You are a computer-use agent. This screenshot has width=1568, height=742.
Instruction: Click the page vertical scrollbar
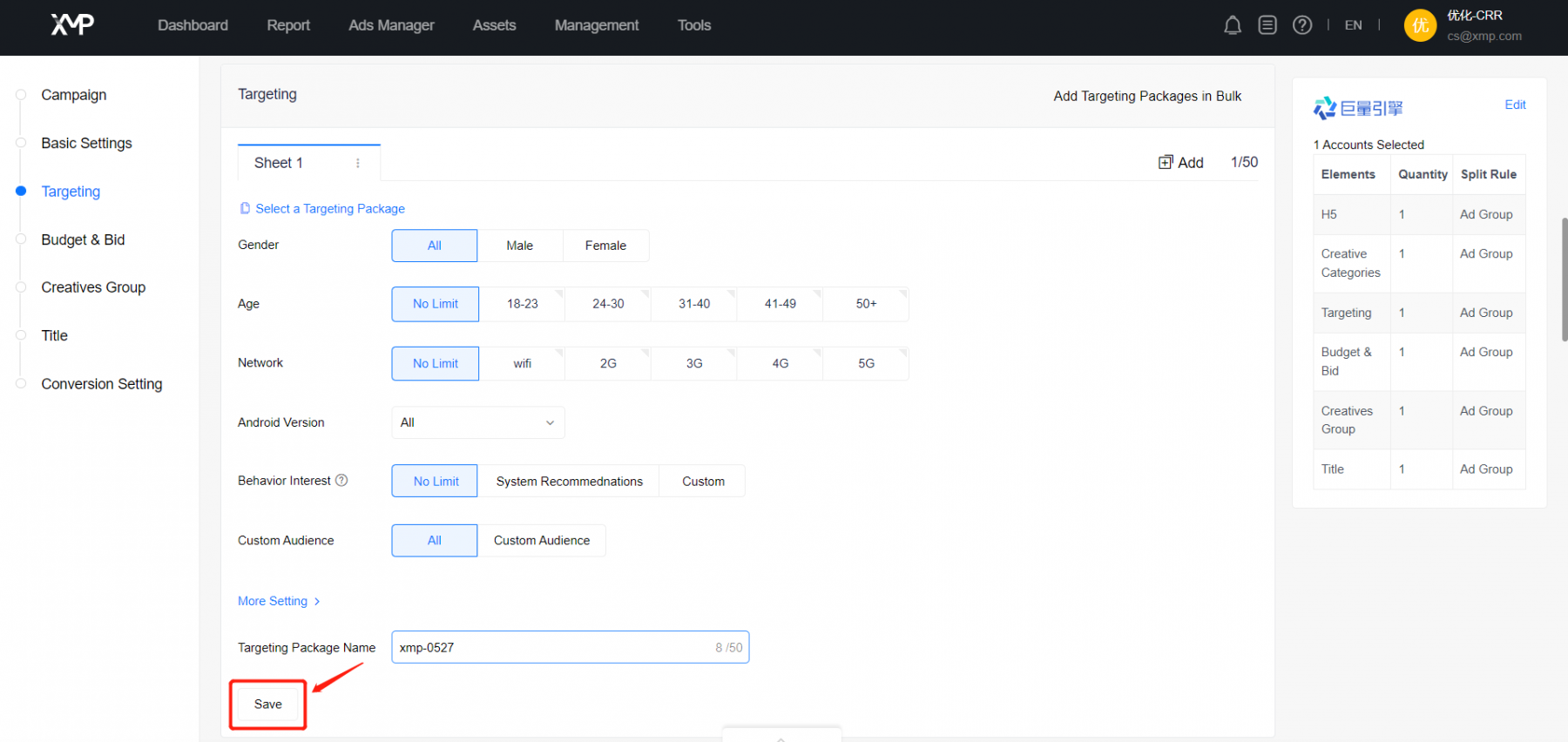pos(1564,279)
